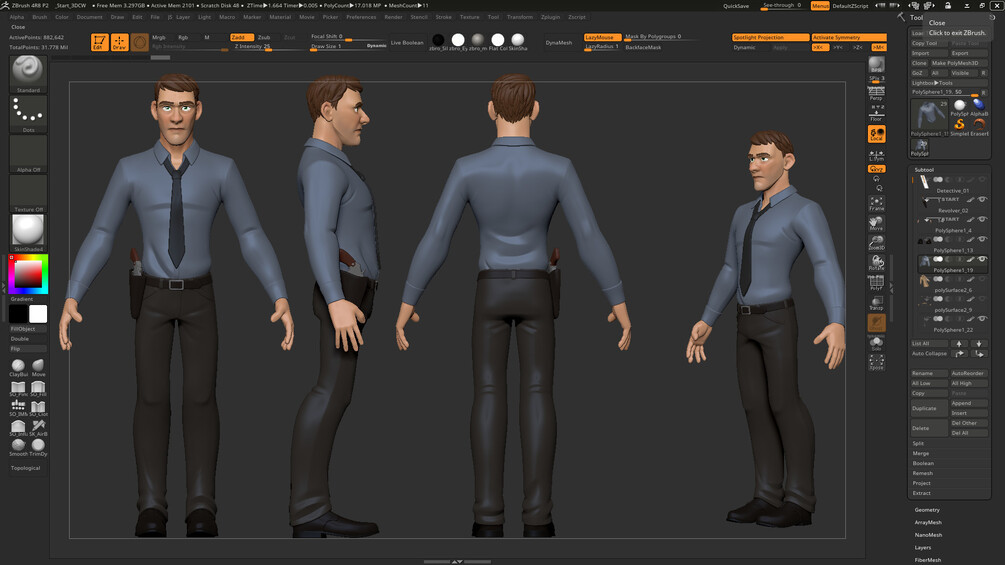This screenshot has width=1005, height=565.
Task: Expand the ArrayMesh palette section
Action: [x=928, y=523]
